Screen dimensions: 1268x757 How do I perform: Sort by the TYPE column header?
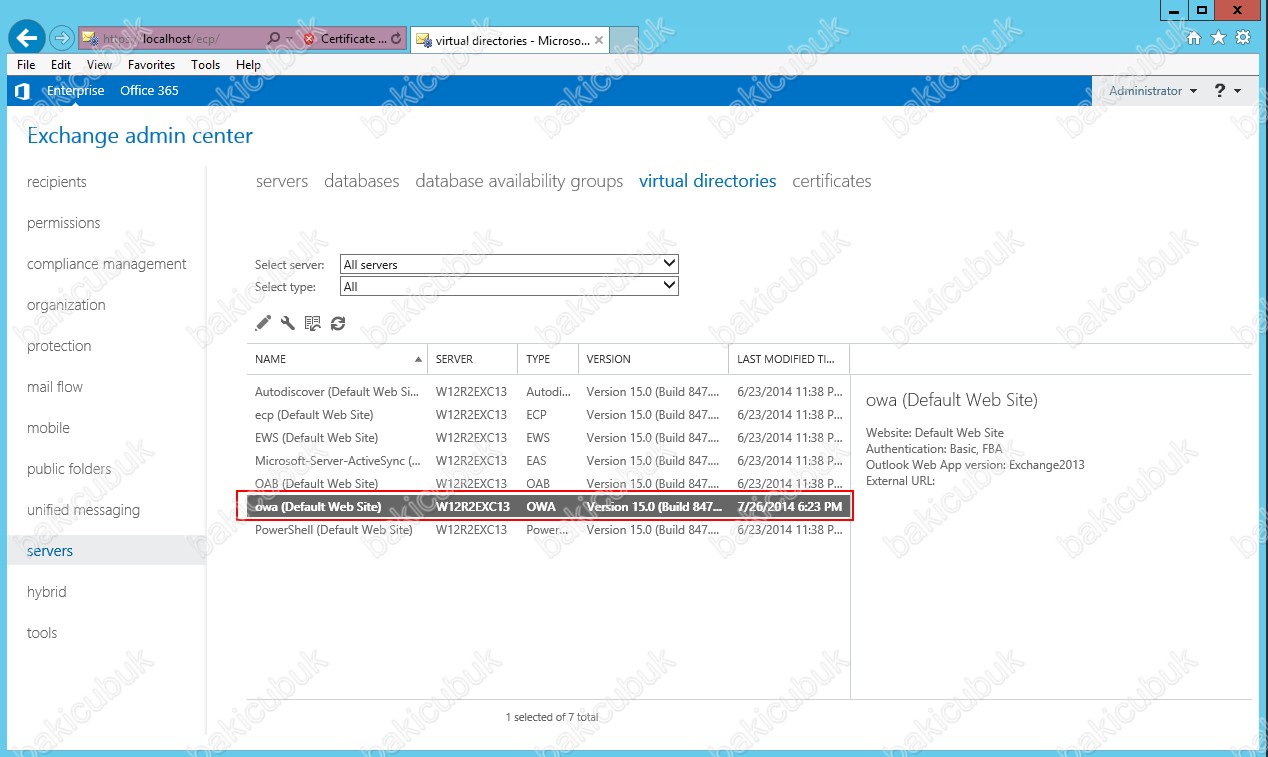pyautogui.click(x=548, y=359)
